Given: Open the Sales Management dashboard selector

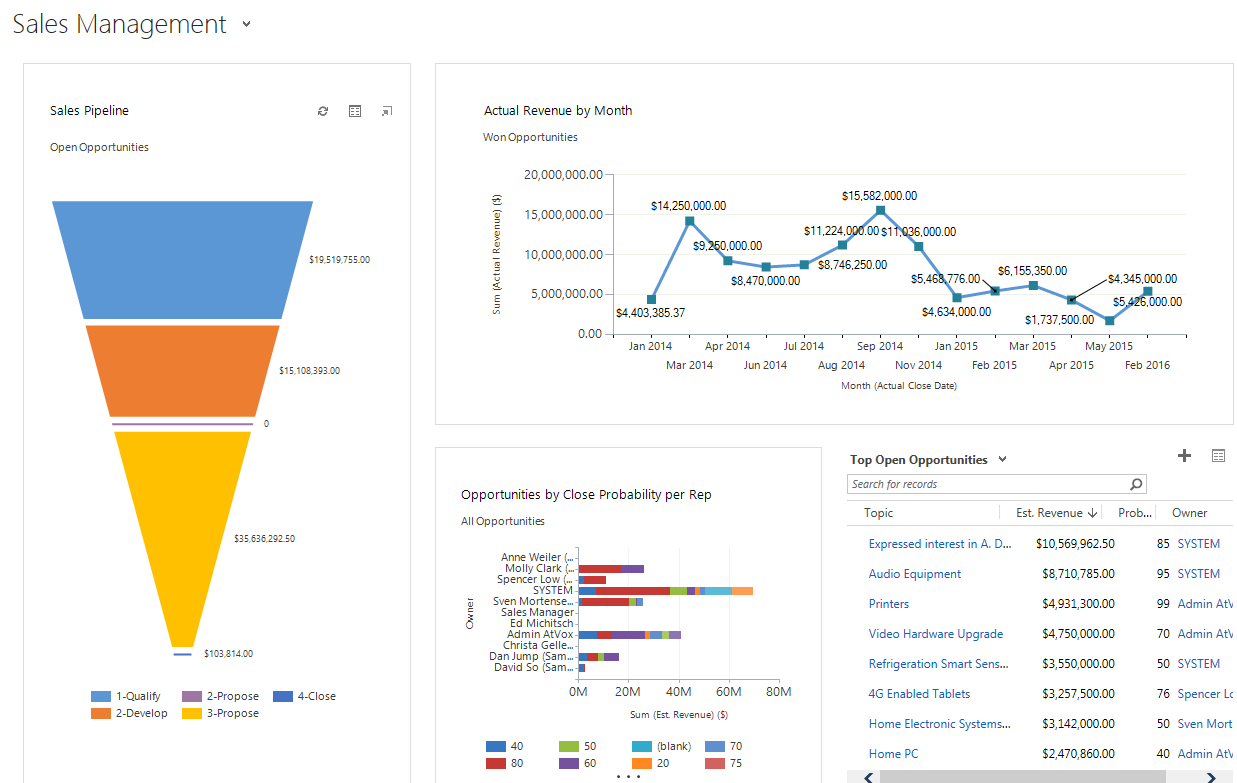Looking at the screenshot, I should click(x=247, y=25).
